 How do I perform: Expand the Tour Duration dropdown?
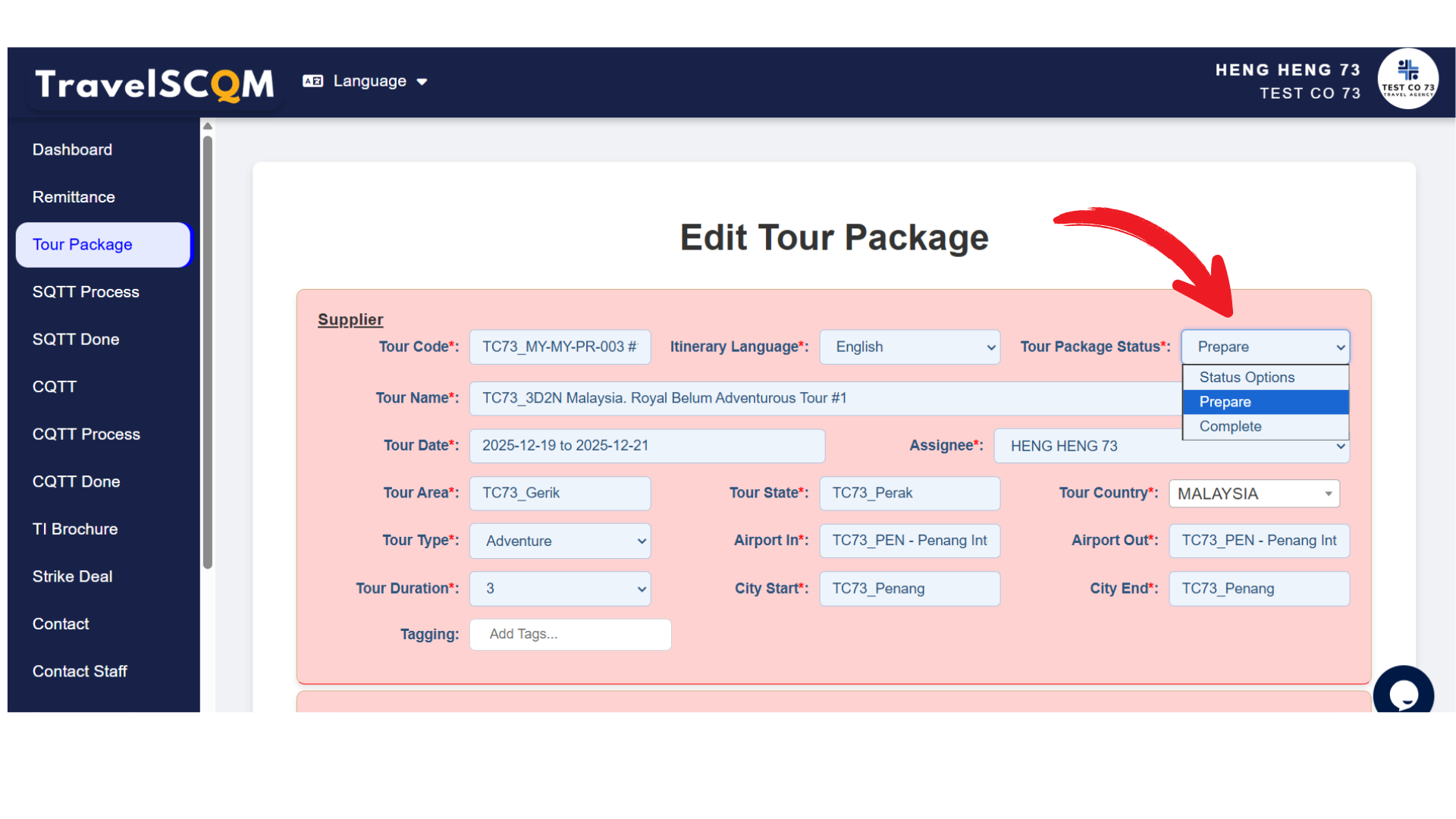point(560,589)
